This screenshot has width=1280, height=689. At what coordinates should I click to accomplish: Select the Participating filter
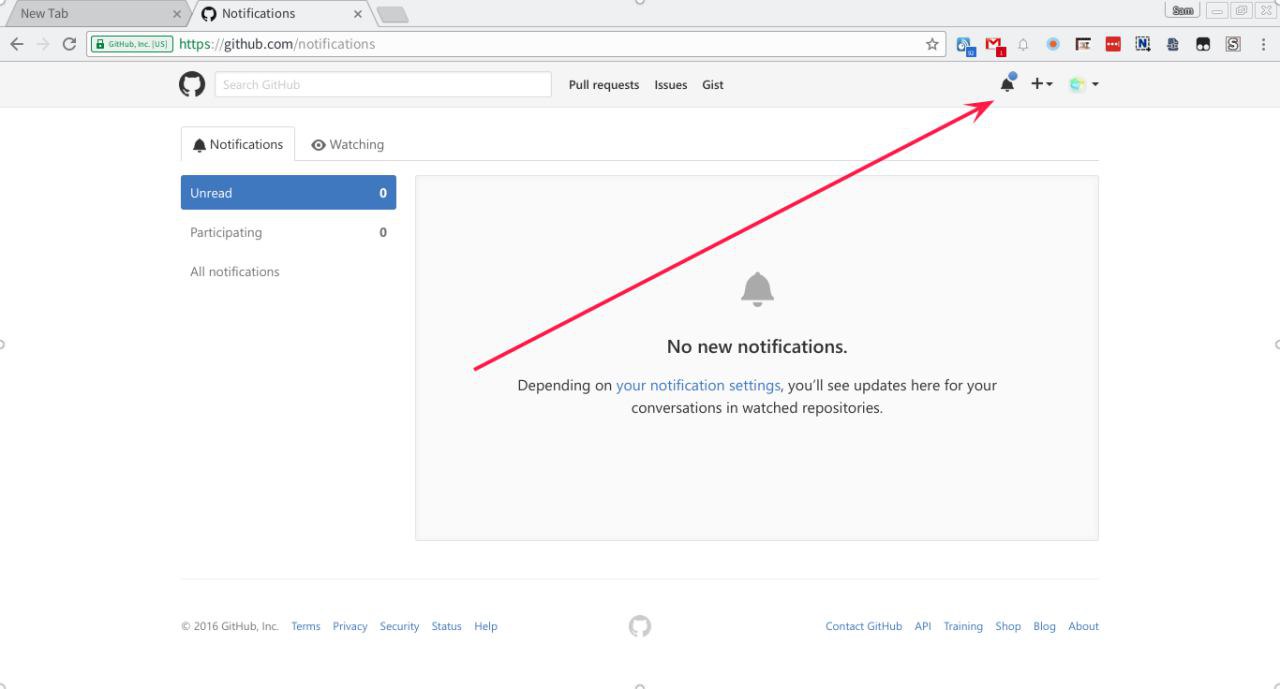point(288,232)
